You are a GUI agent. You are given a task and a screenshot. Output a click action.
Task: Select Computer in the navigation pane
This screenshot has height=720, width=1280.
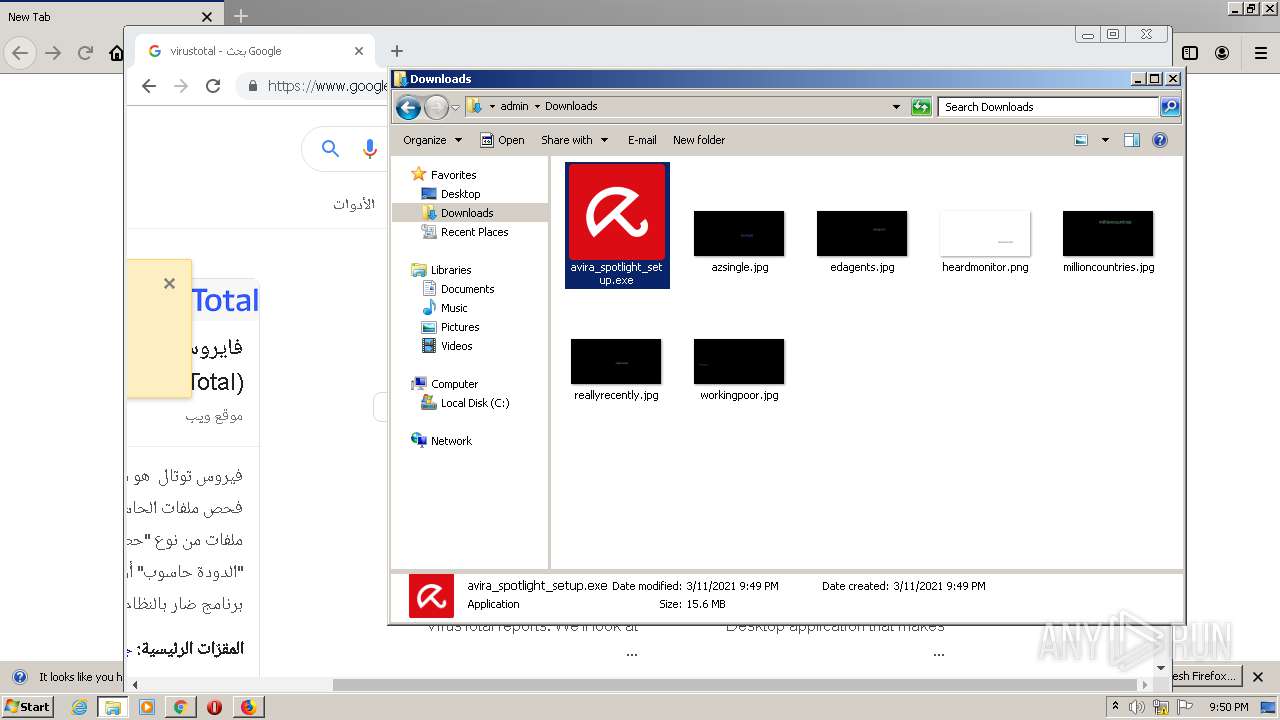pos(454,384)
